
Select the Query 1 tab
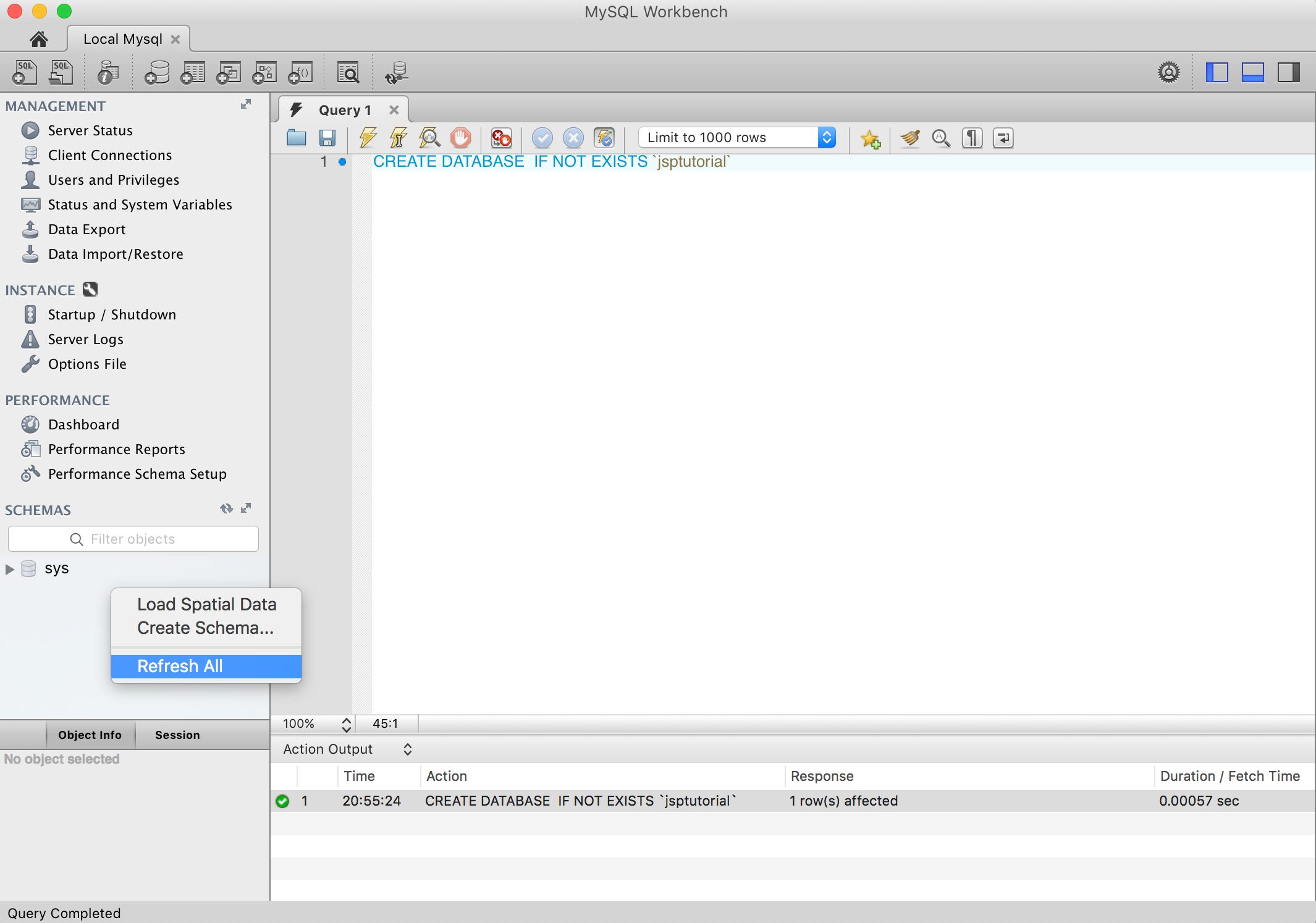pyautogui.click(x=345, y=110)
